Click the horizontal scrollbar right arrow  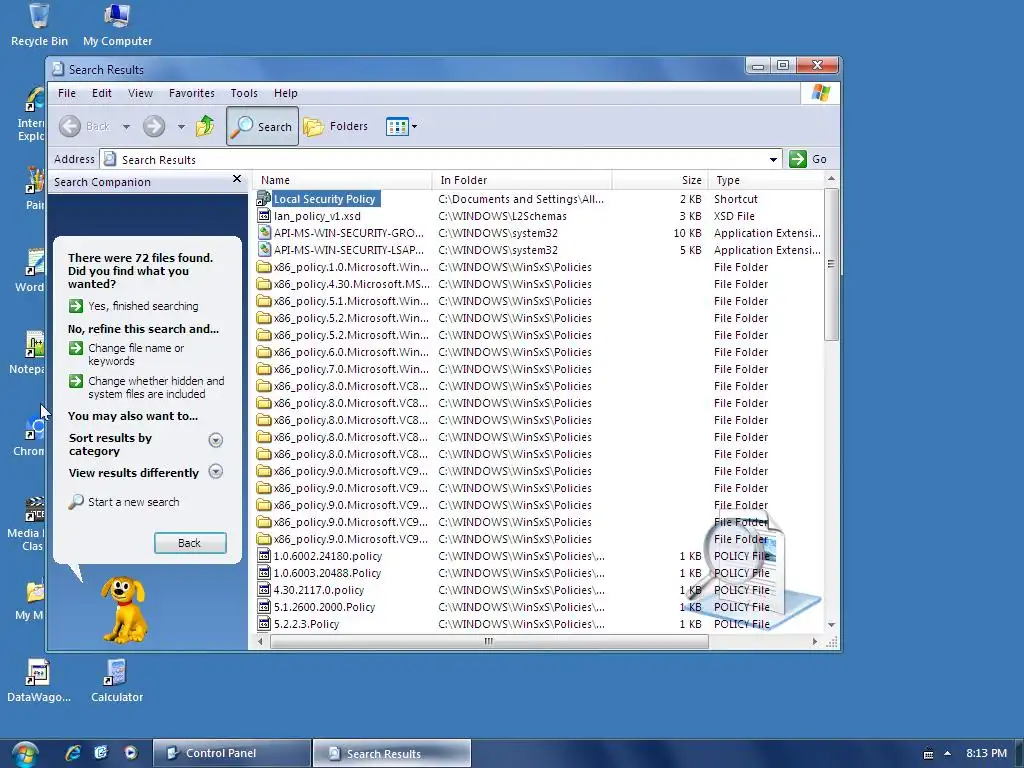click(x=814, y=641)
